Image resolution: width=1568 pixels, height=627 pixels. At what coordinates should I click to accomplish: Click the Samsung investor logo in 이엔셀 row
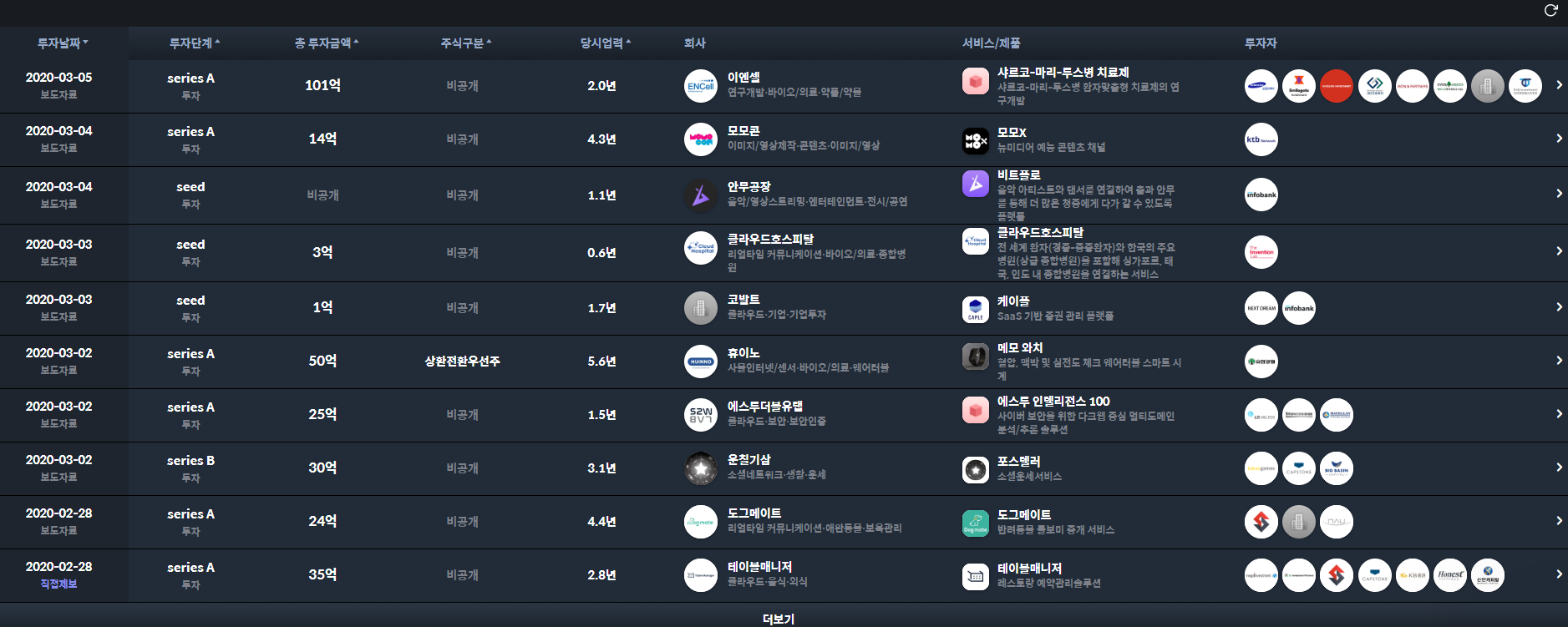pos(1261,86)
